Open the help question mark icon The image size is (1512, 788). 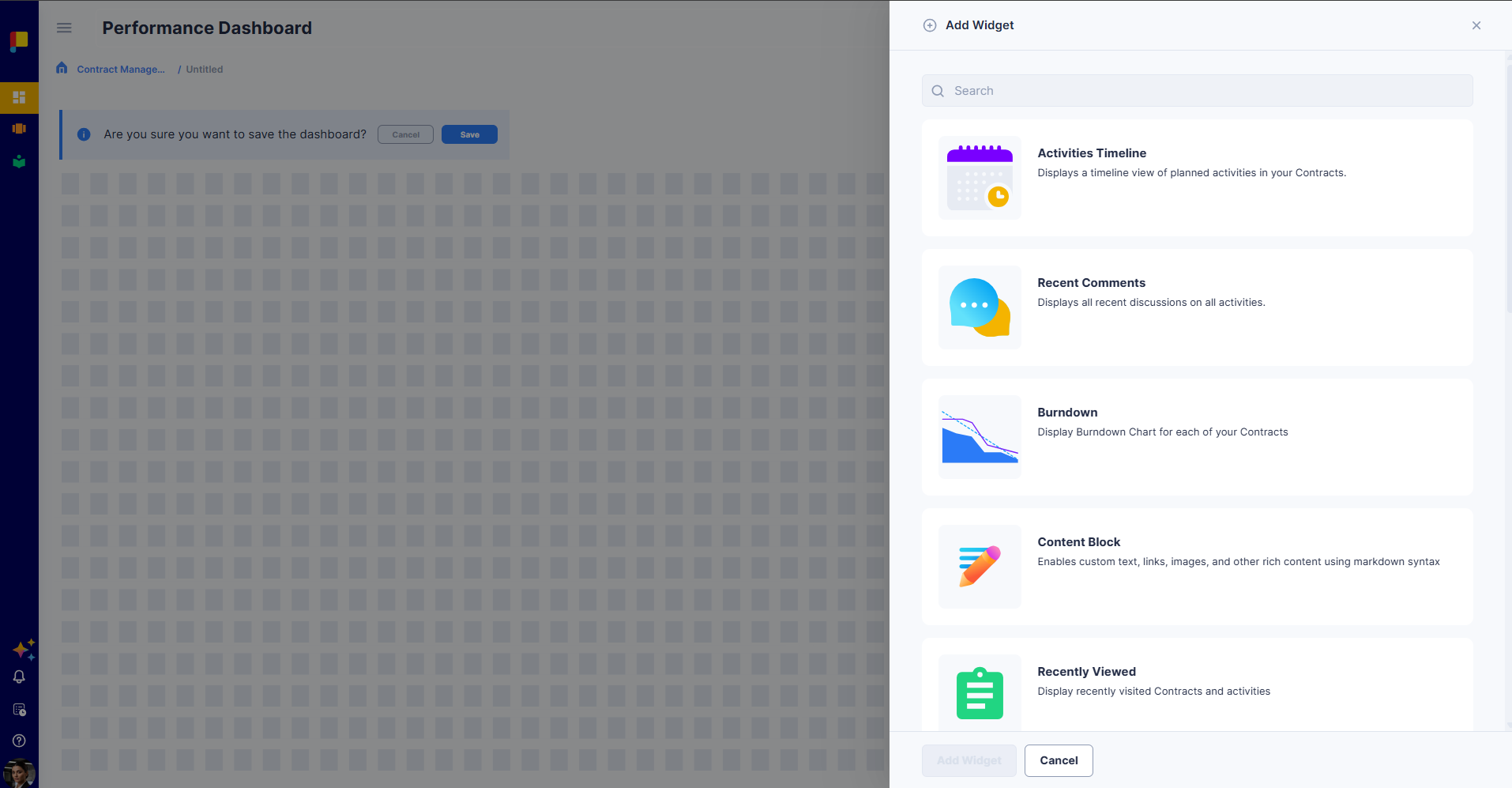pyautogui.click(x=19, y=741)
